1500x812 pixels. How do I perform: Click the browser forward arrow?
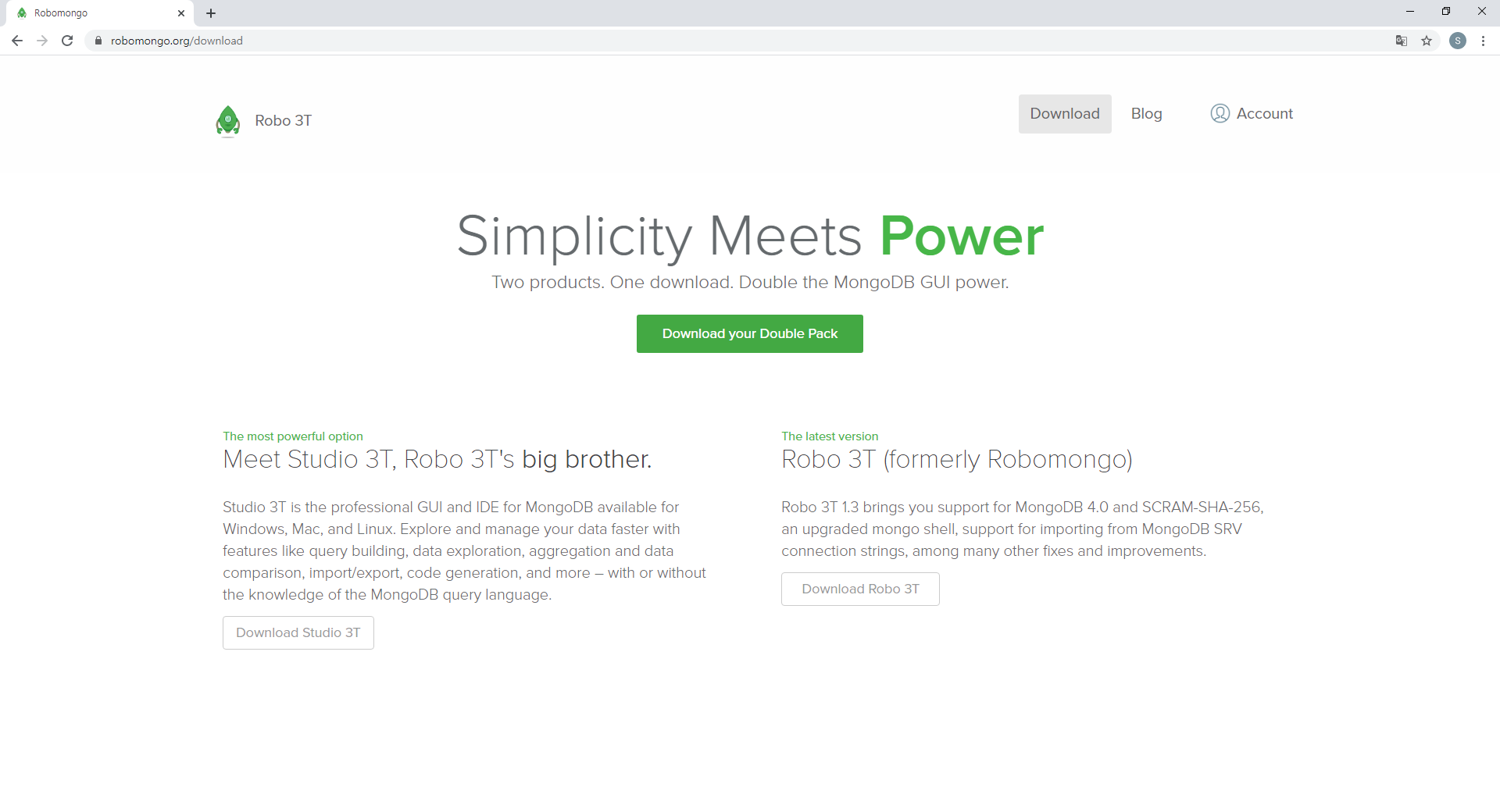(42, 41)
